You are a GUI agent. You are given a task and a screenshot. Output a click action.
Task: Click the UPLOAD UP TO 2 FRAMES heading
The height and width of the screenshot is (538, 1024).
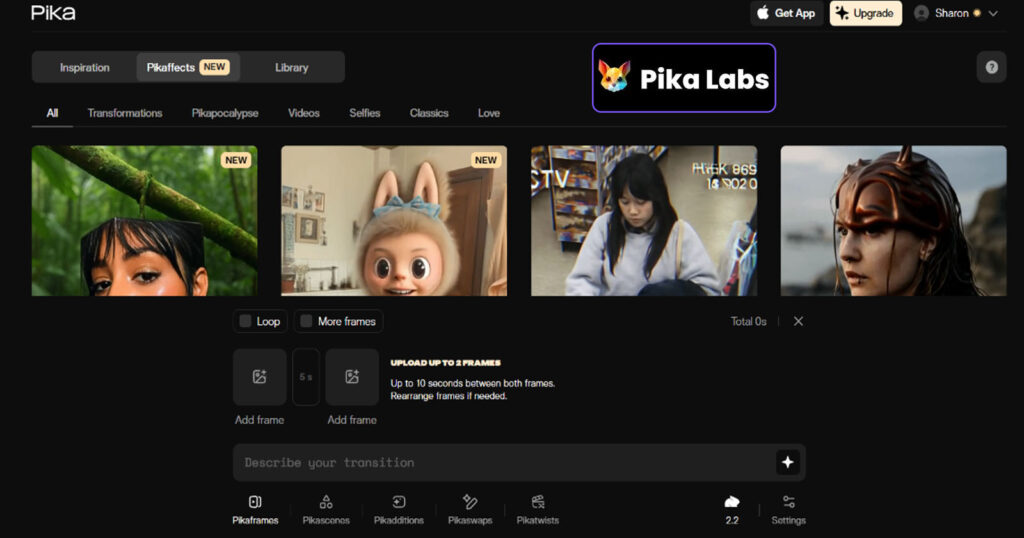click(445, 362)
